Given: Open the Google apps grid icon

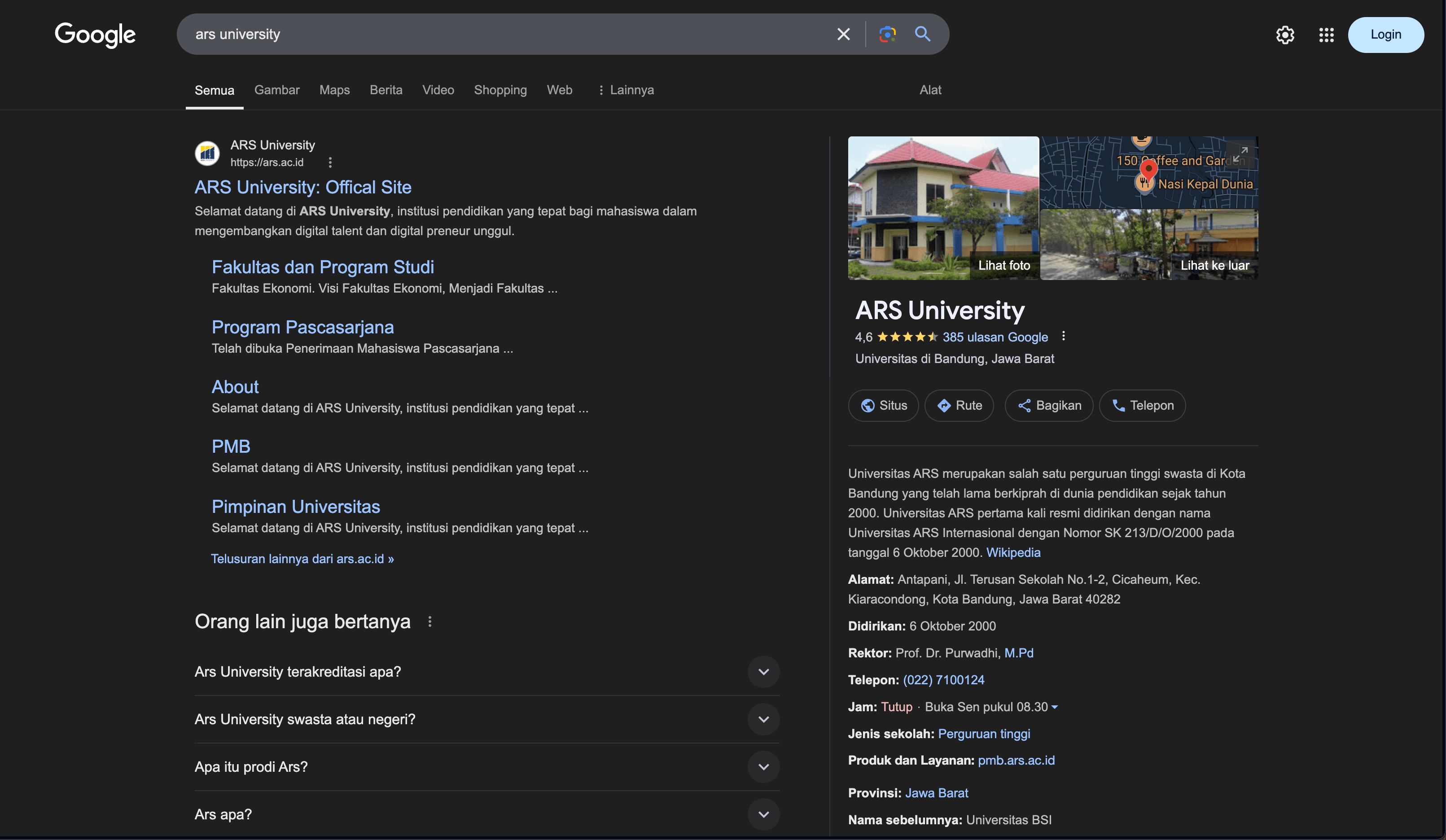Looking at the screenshot, I should 1326,35.
